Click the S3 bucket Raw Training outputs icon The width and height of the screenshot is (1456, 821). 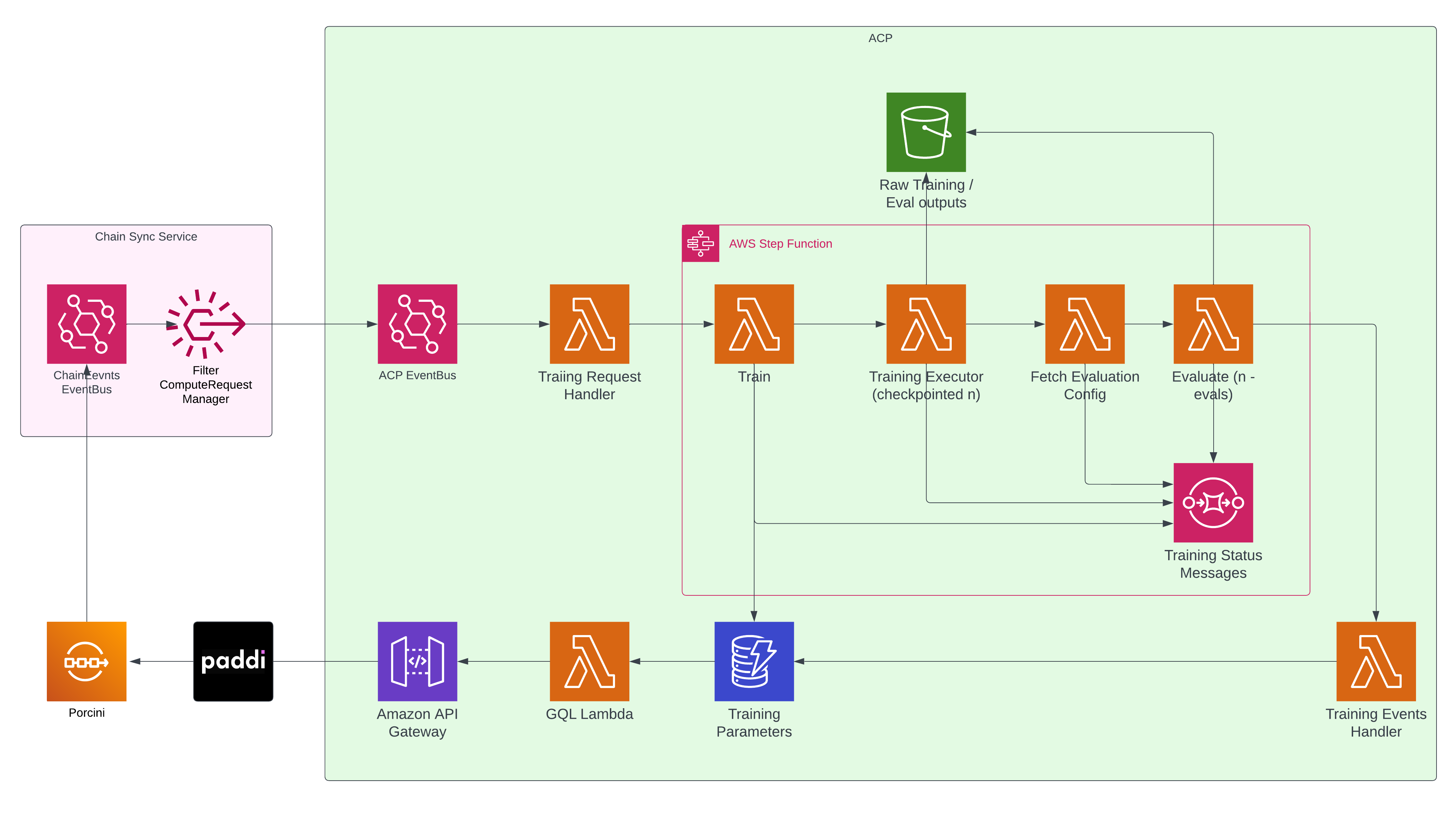[x=926, y=132]
